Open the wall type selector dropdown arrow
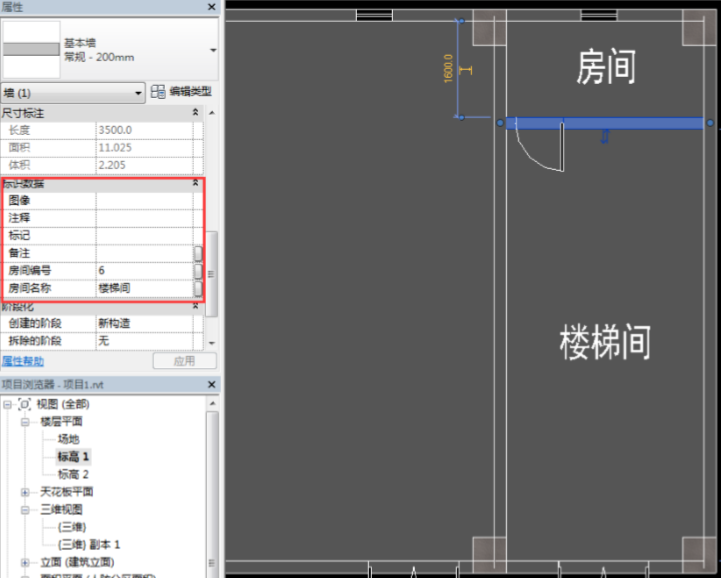 213,50
